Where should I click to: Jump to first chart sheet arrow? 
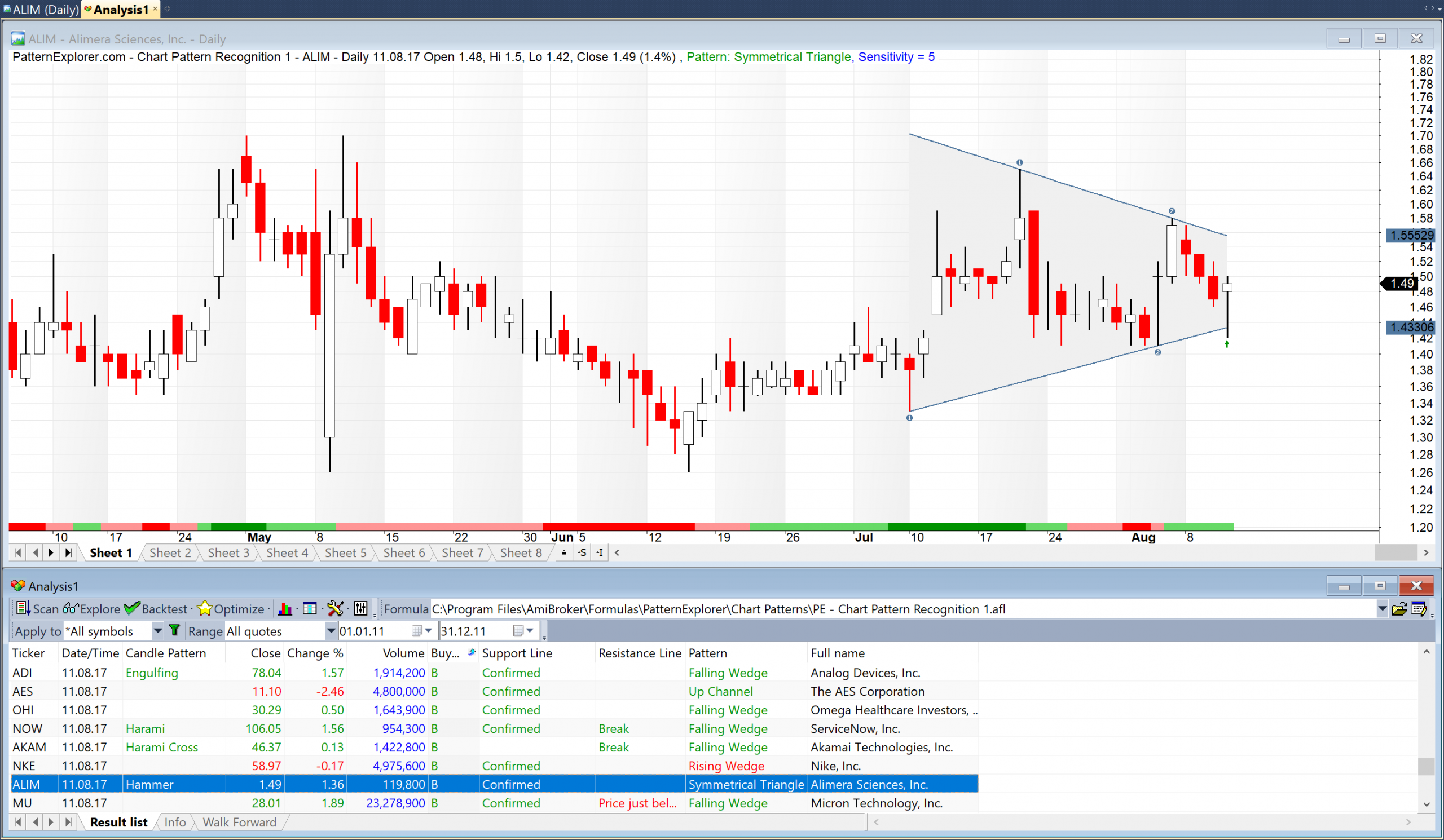click(x=17, y=552)
